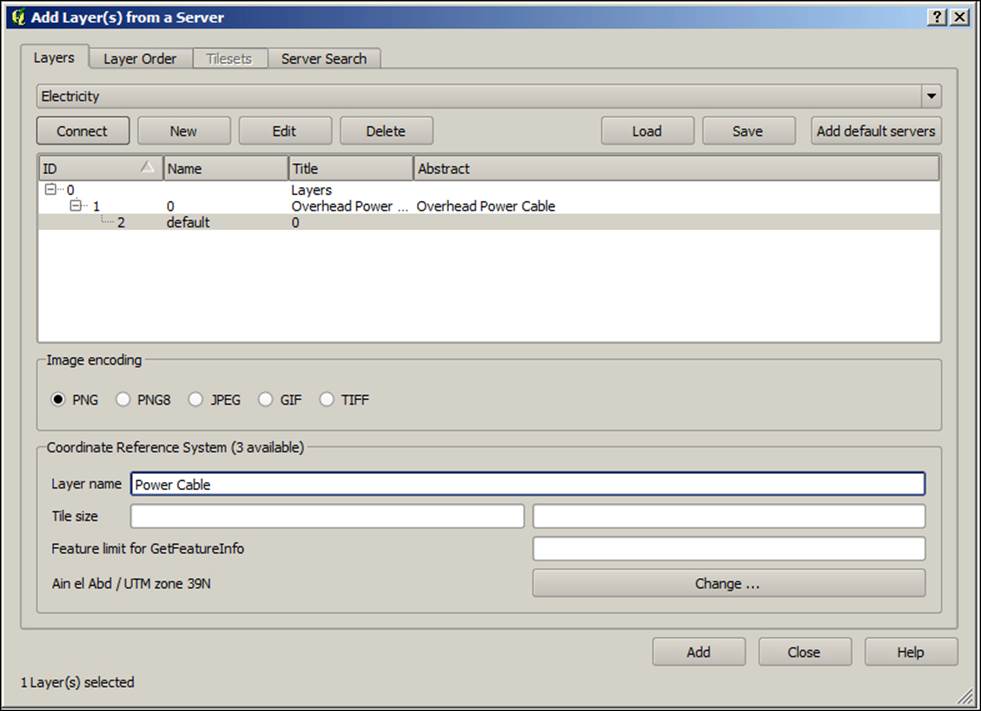This screenshot has width=981, height=711.
Task: Switch to the Layer Order tab
Action: pyautogui.click(x=139, y=58)
